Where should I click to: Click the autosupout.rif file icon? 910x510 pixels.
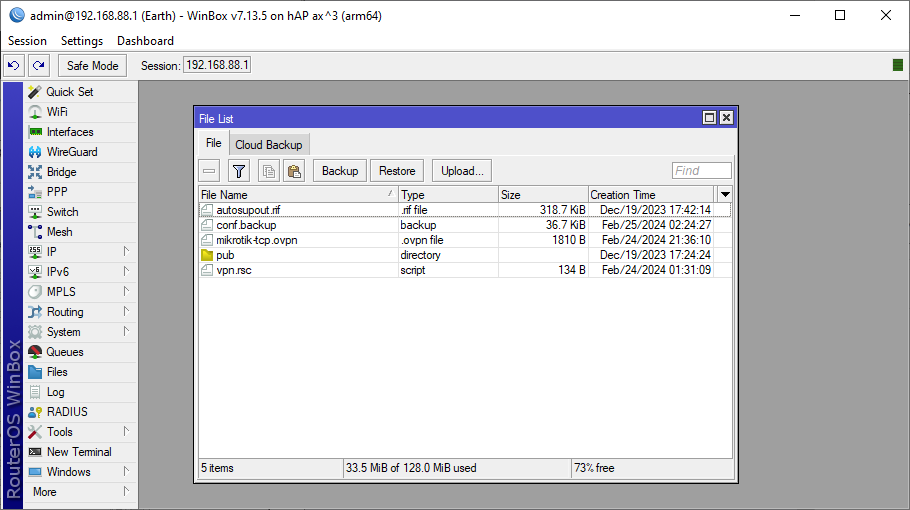(207, 210)
